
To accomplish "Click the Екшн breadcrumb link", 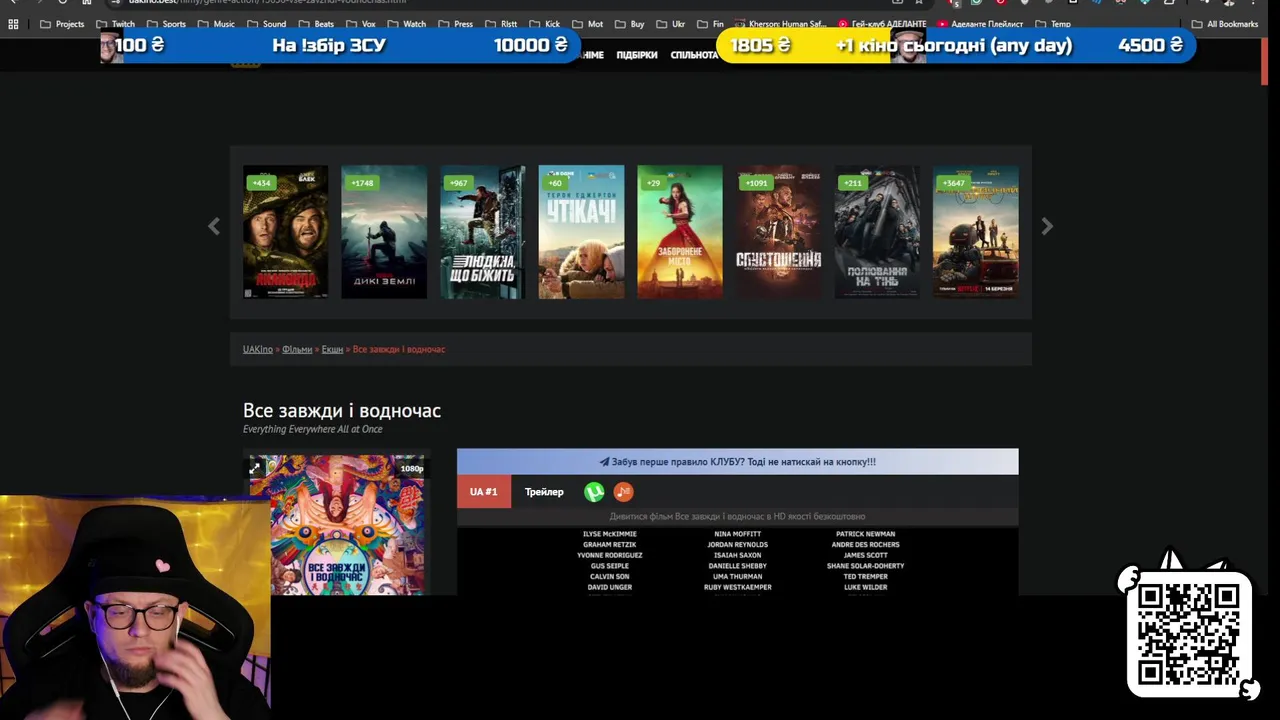I will click(x=332, y=349).
